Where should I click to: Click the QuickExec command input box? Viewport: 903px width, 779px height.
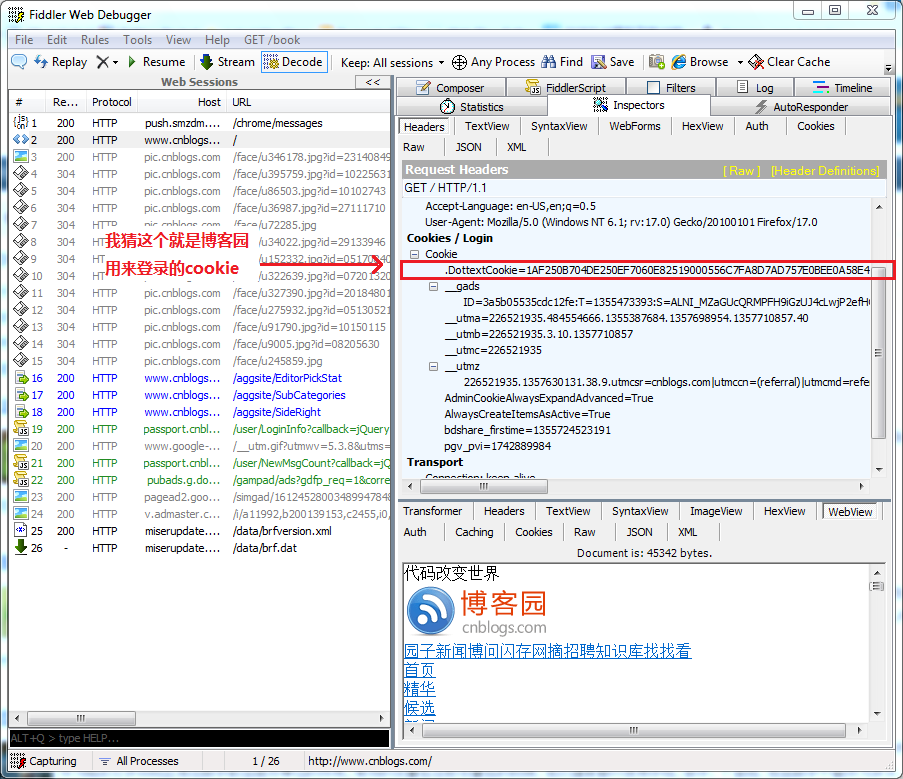tap(199, 738)
